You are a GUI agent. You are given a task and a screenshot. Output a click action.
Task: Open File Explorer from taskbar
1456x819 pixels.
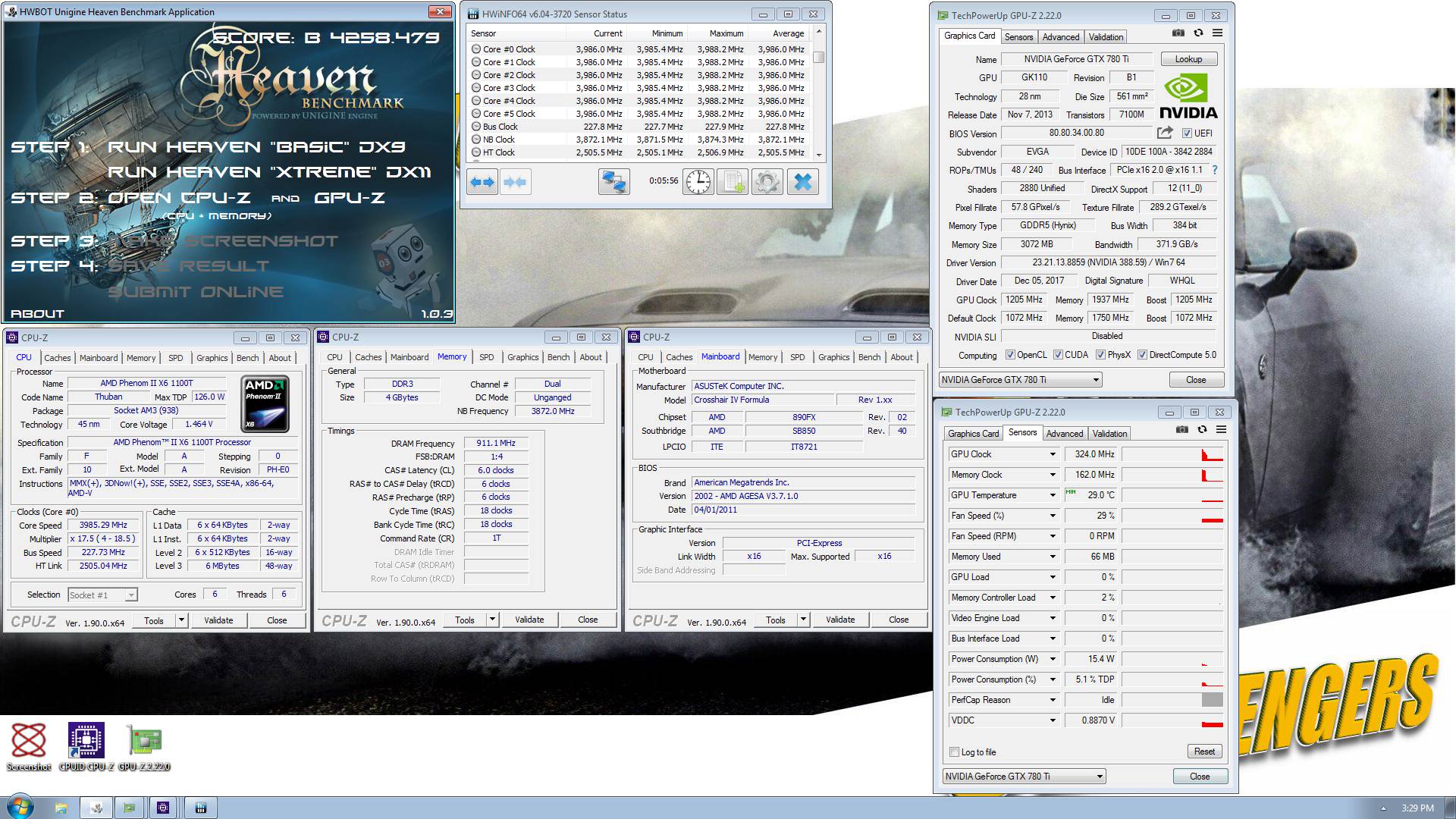coord(61,808)
